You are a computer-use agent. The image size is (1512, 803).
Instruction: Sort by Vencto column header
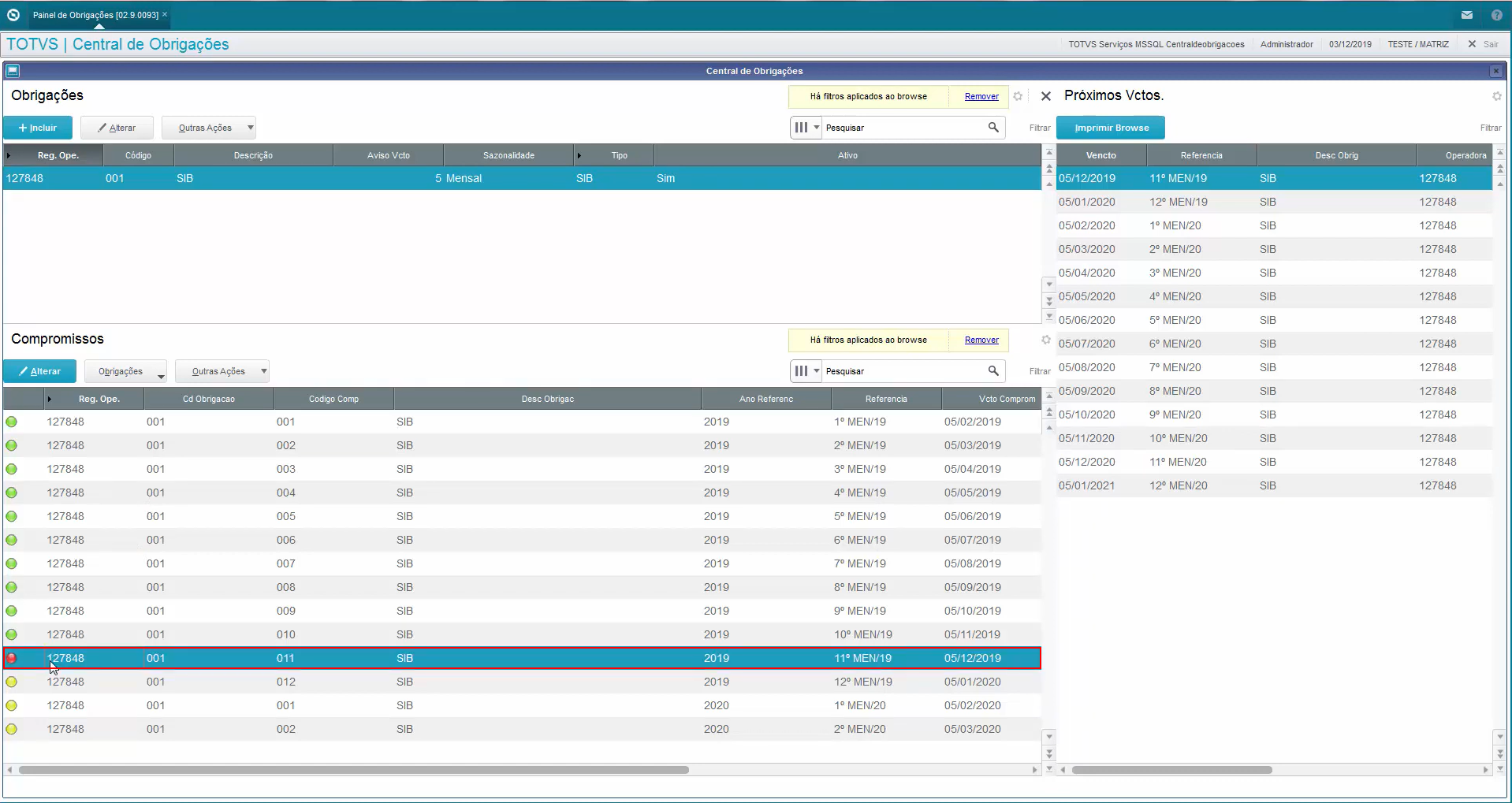coord(1100,155)
